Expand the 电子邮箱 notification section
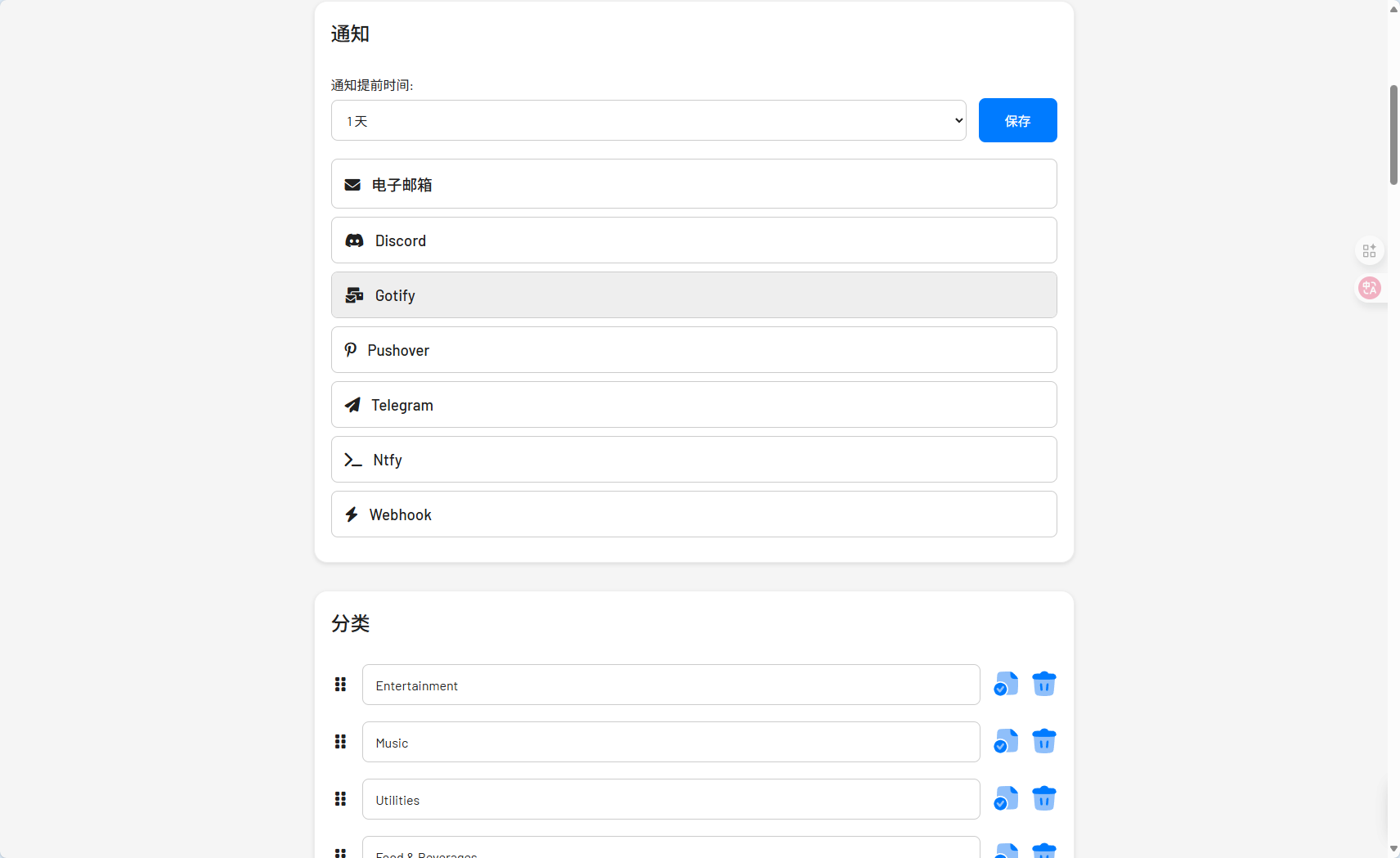 click(693, 184)
